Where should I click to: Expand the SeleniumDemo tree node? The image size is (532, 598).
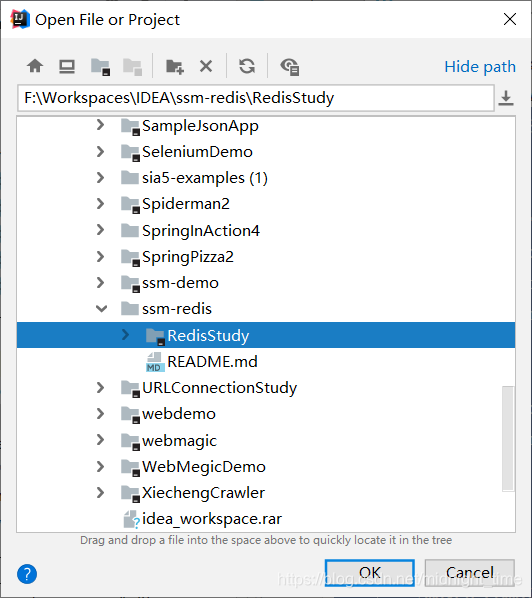pyautogui.click(x=100, y=151)
